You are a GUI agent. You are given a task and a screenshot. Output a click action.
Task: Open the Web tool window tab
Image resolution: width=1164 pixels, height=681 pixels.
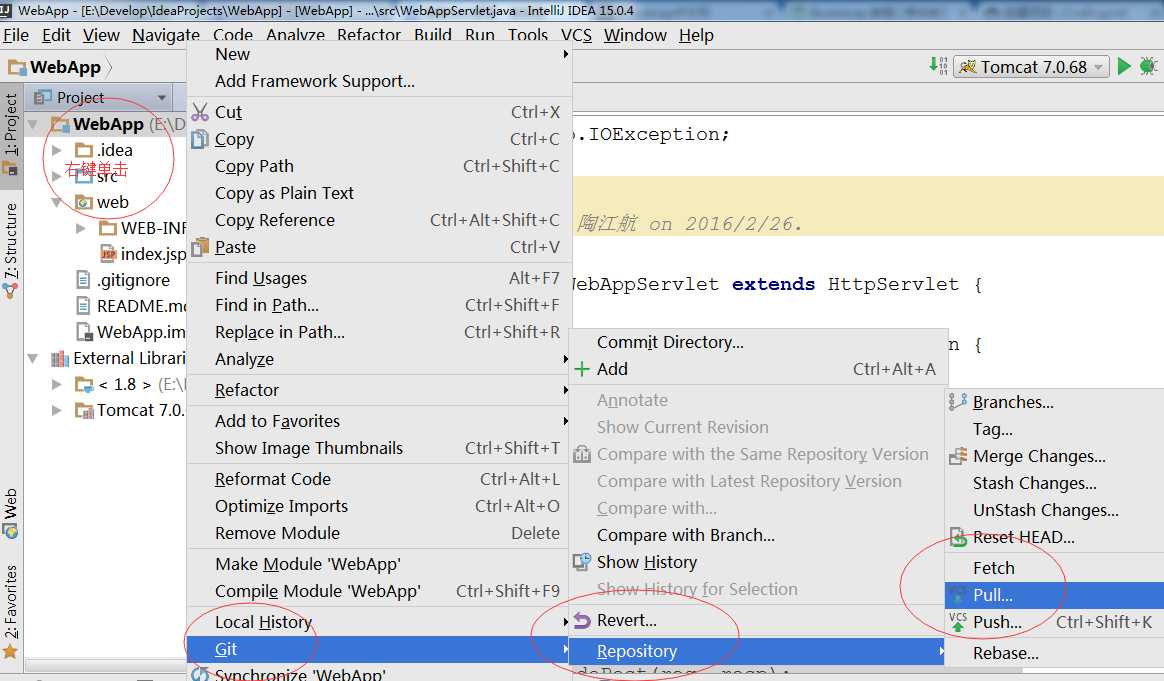10,512
